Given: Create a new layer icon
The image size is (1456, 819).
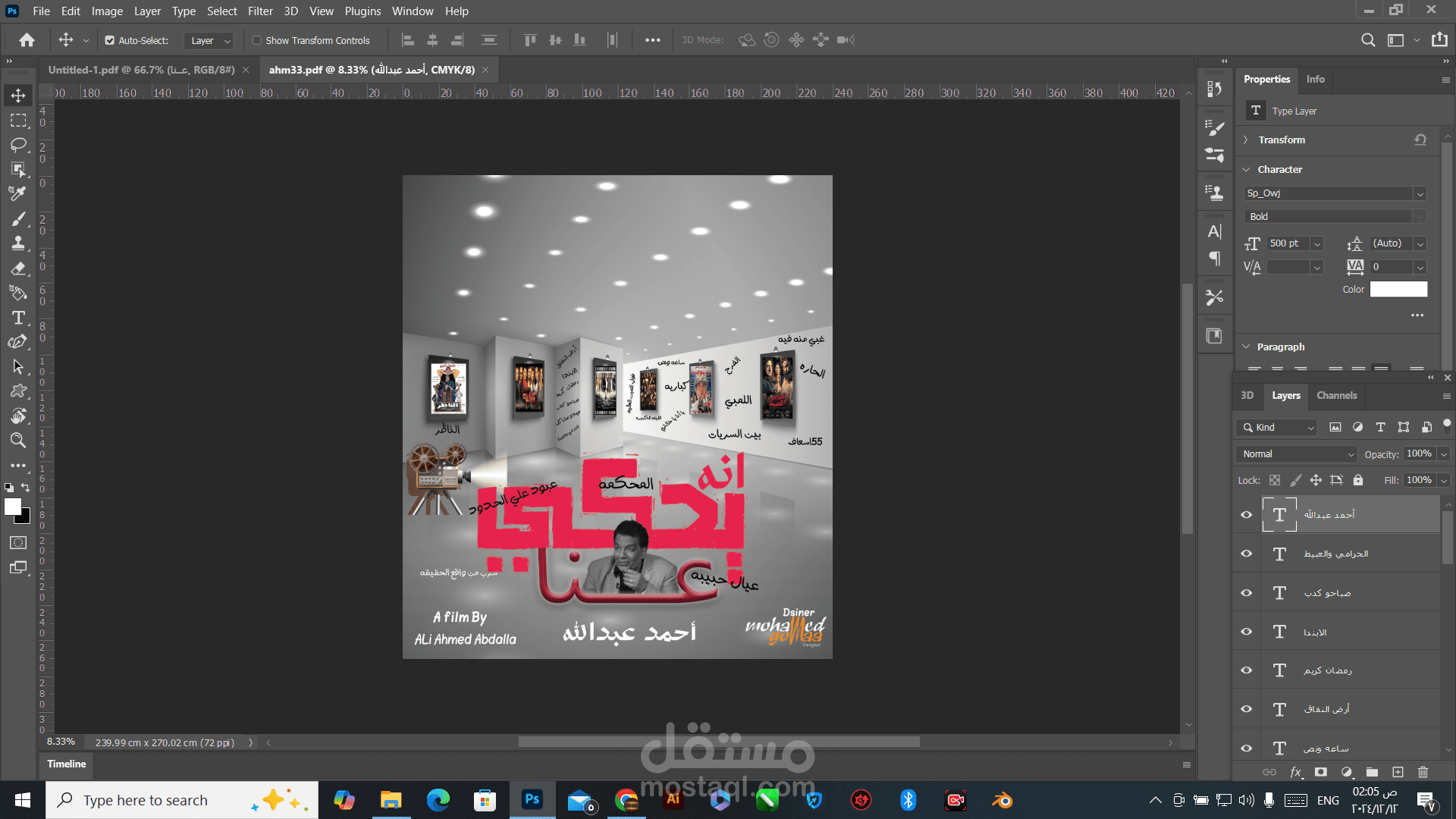Looking at the screenshot, I should 1398,772.
